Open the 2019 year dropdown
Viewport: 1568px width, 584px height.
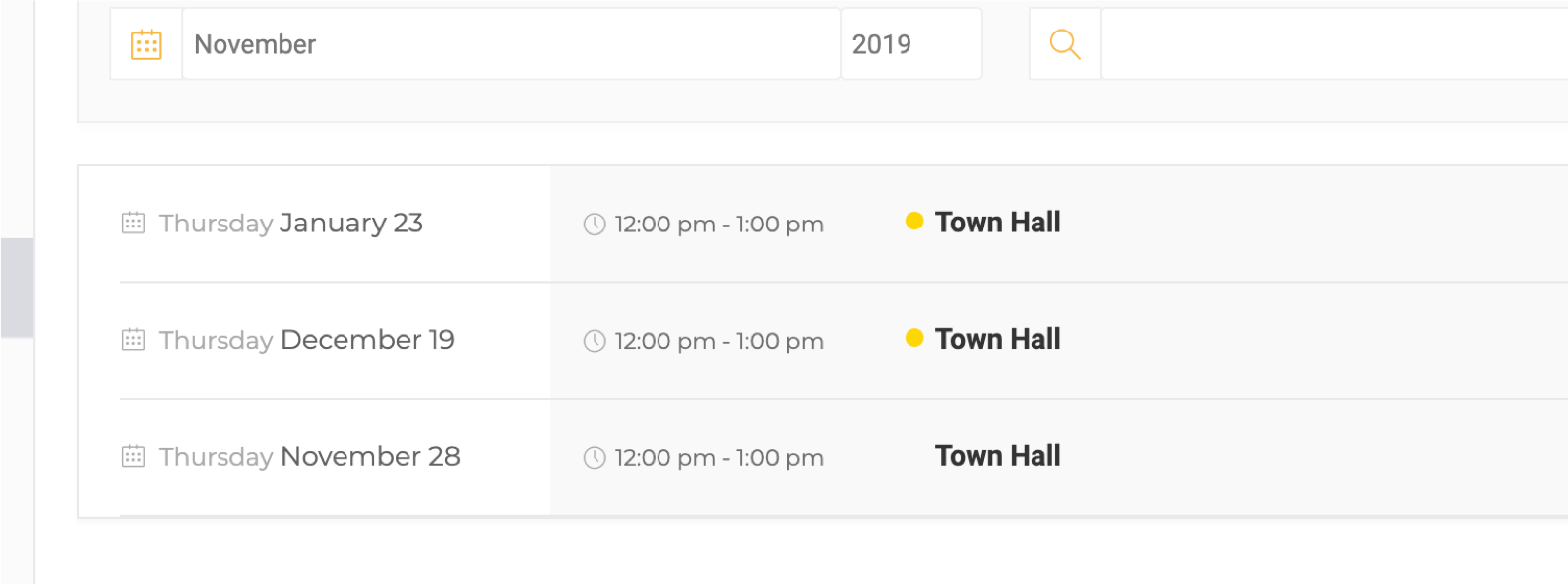tap(911, 44)
